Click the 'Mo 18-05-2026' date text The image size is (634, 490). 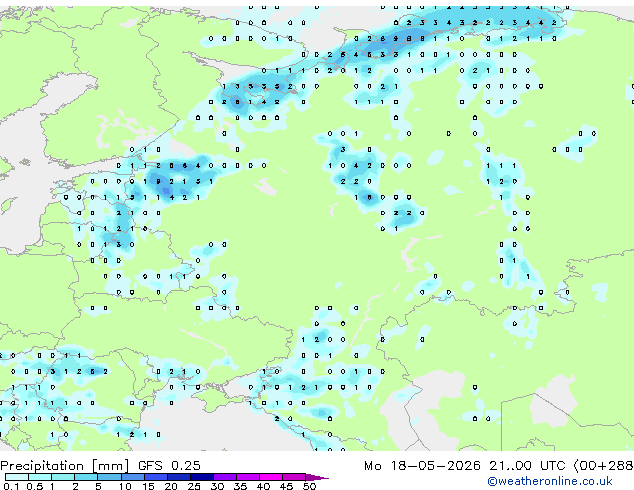coord(423,466)
